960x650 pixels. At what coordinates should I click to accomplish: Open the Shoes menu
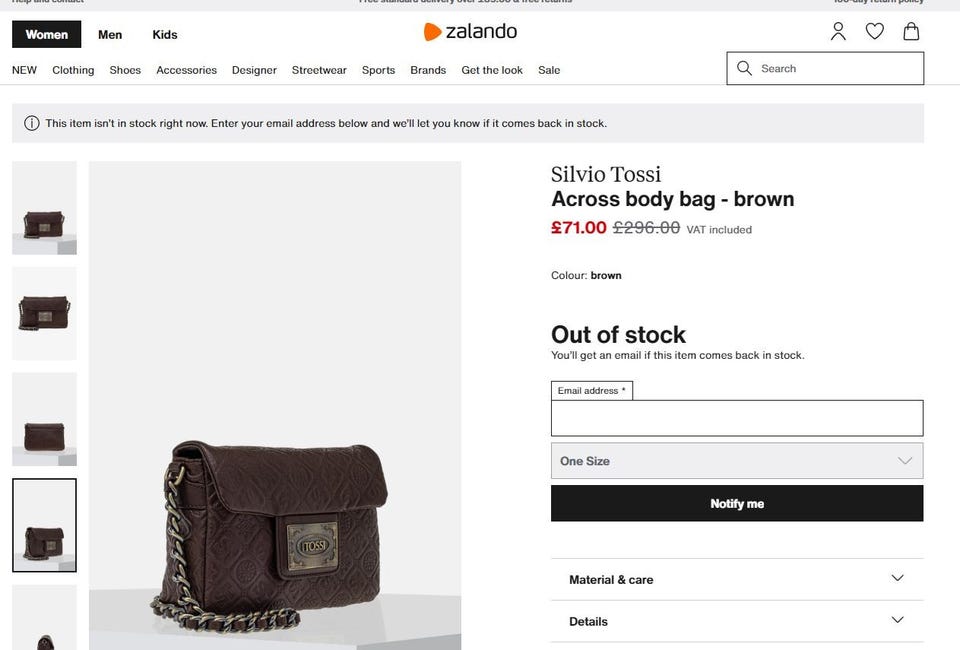click(x=125, y=70)
